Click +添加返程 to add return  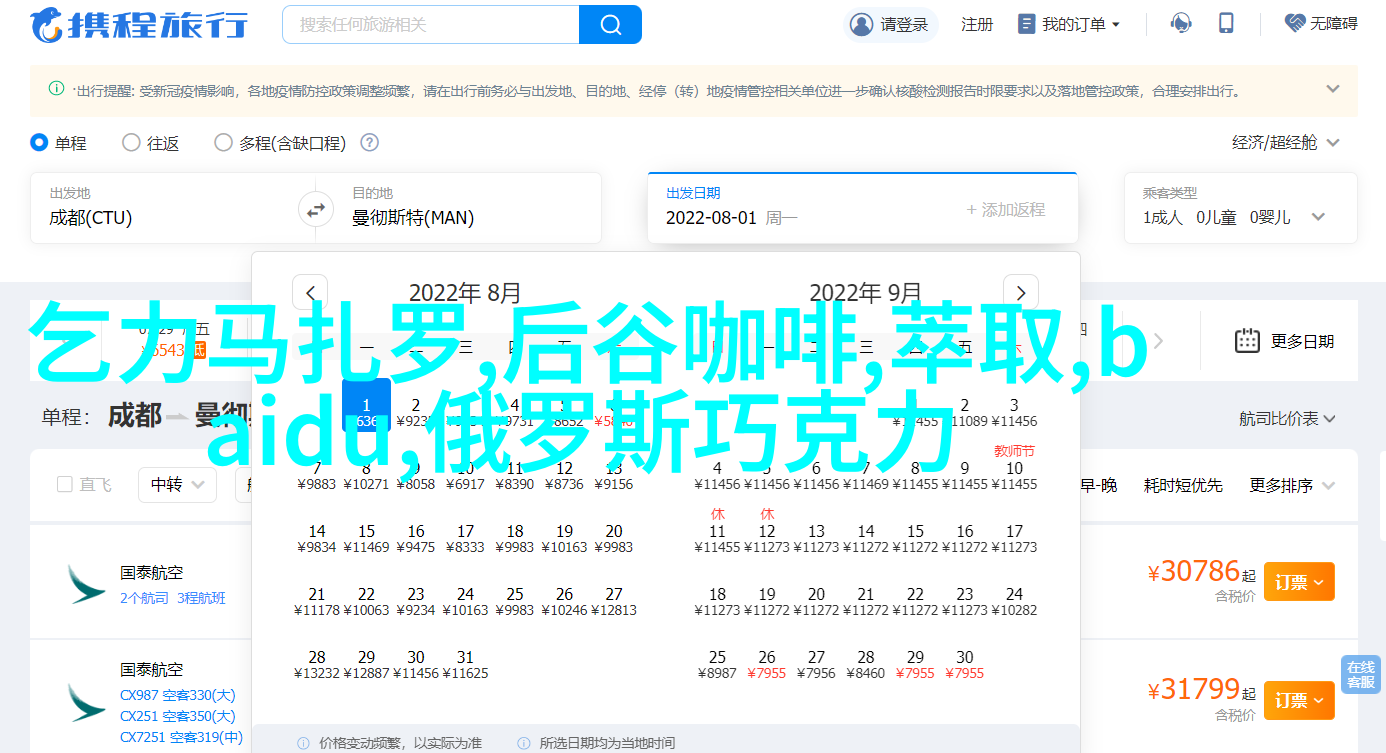click(x=1006, y=209)
